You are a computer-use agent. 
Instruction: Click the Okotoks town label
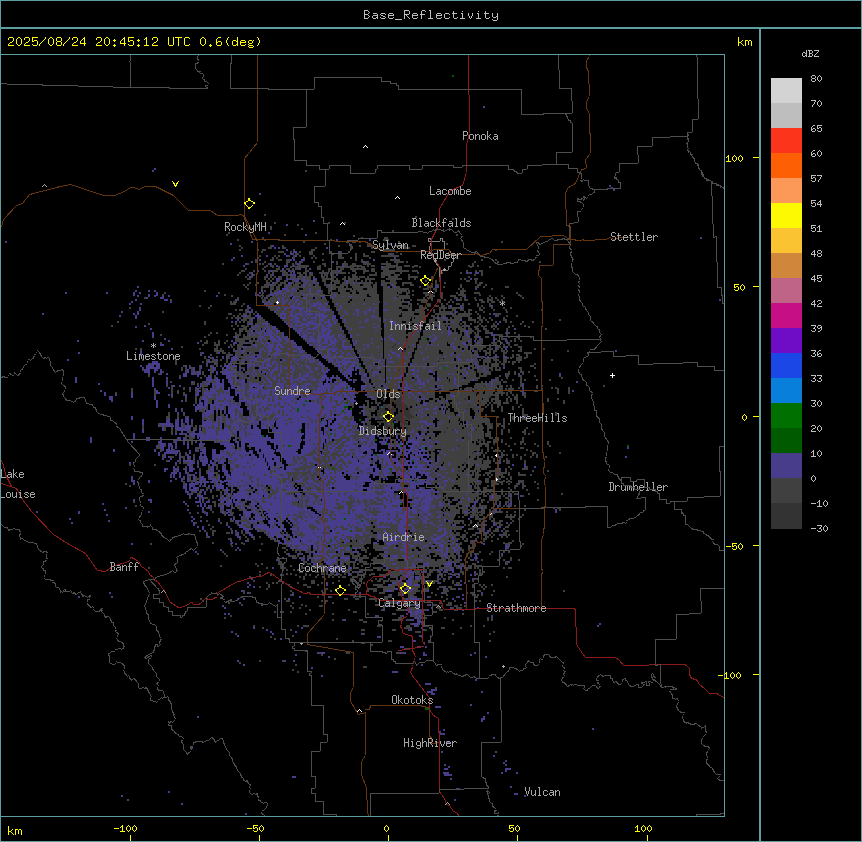tap(412, 700)
